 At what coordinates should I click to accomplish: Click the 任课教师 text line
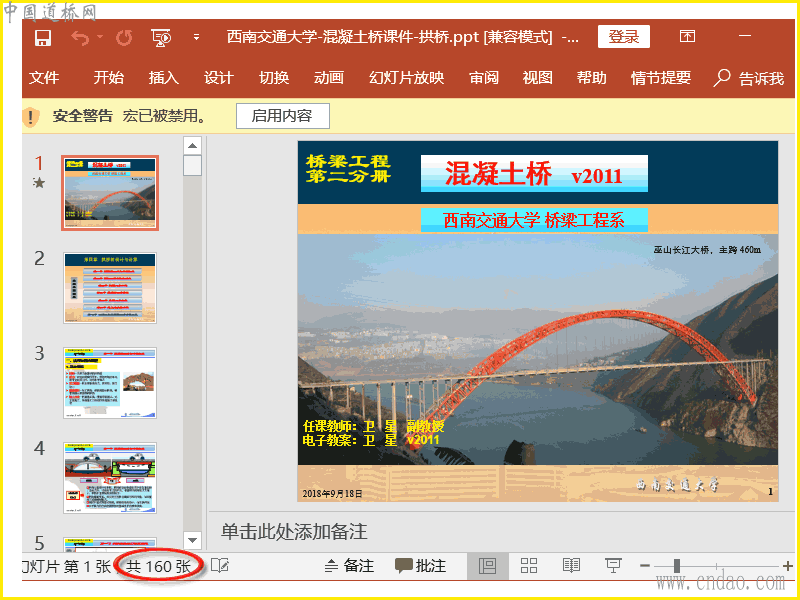373,427
